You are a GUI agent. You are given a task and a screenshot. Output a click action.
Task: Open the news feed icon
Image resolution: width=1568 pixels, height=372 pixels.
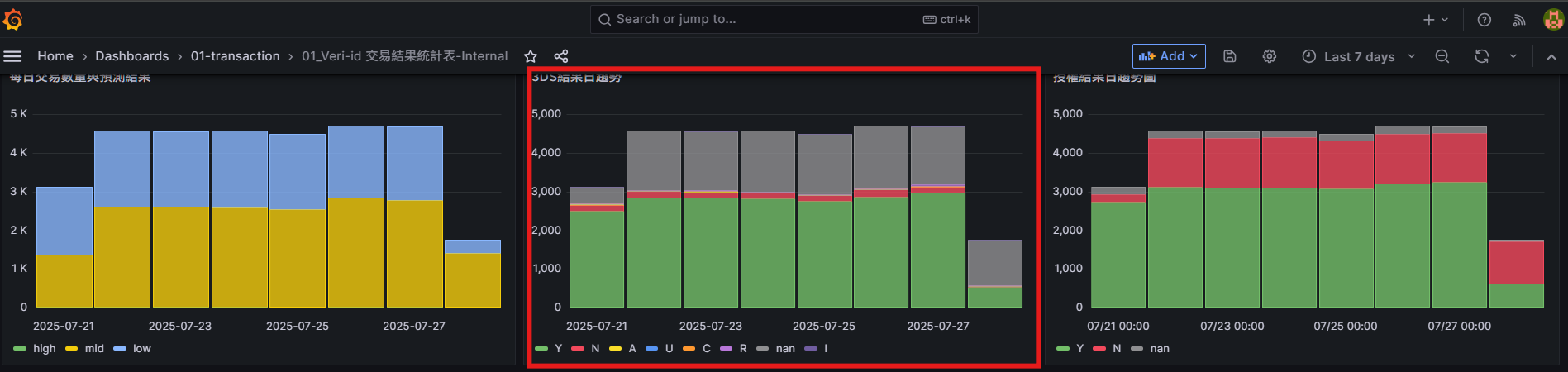(1519, 20)
